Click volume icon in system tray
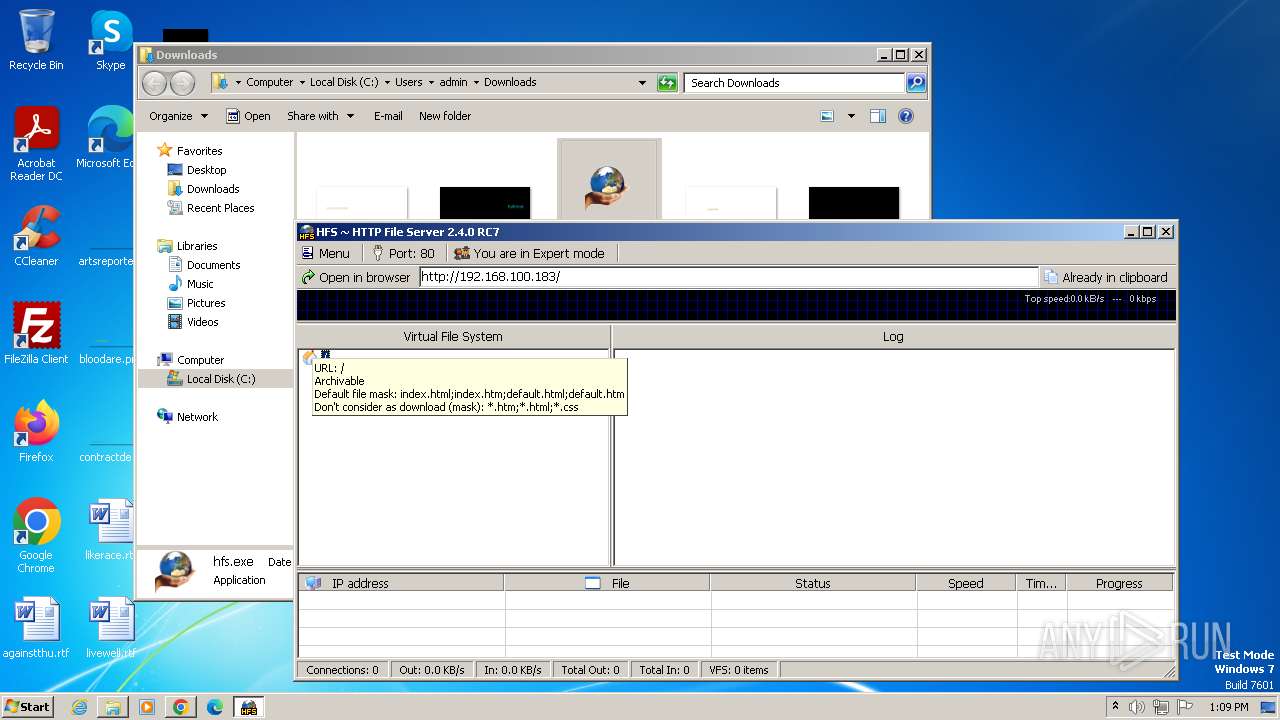The image size is (1280, 720). [1137, 707]
